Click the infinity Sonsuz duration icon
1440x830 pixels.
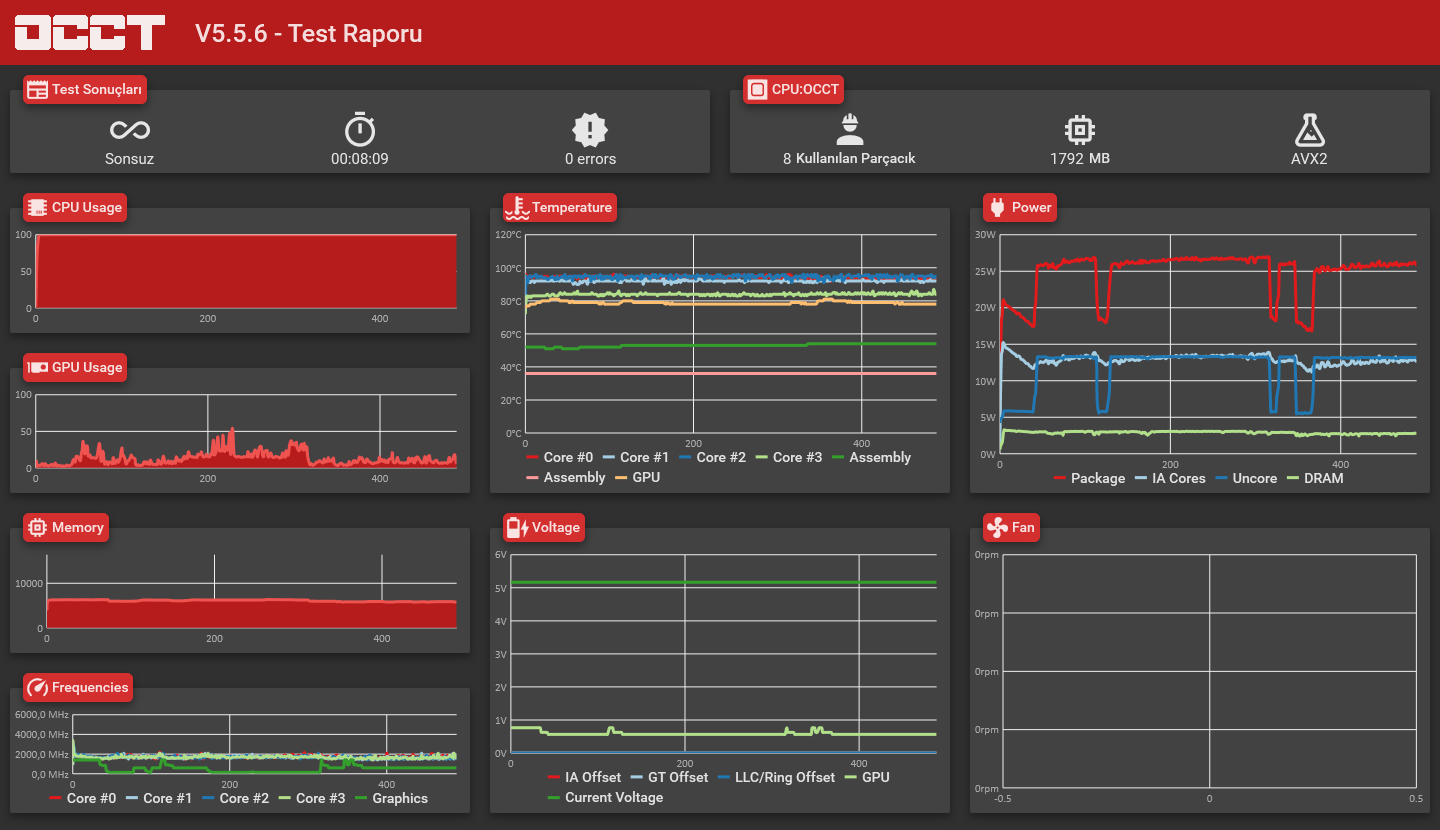130,130
